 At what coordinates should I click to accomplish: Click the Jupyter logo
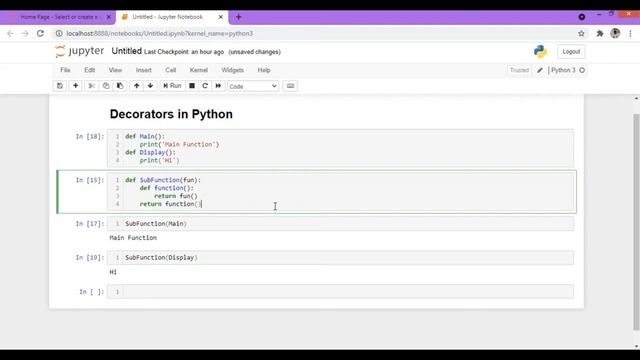point(80,51)
